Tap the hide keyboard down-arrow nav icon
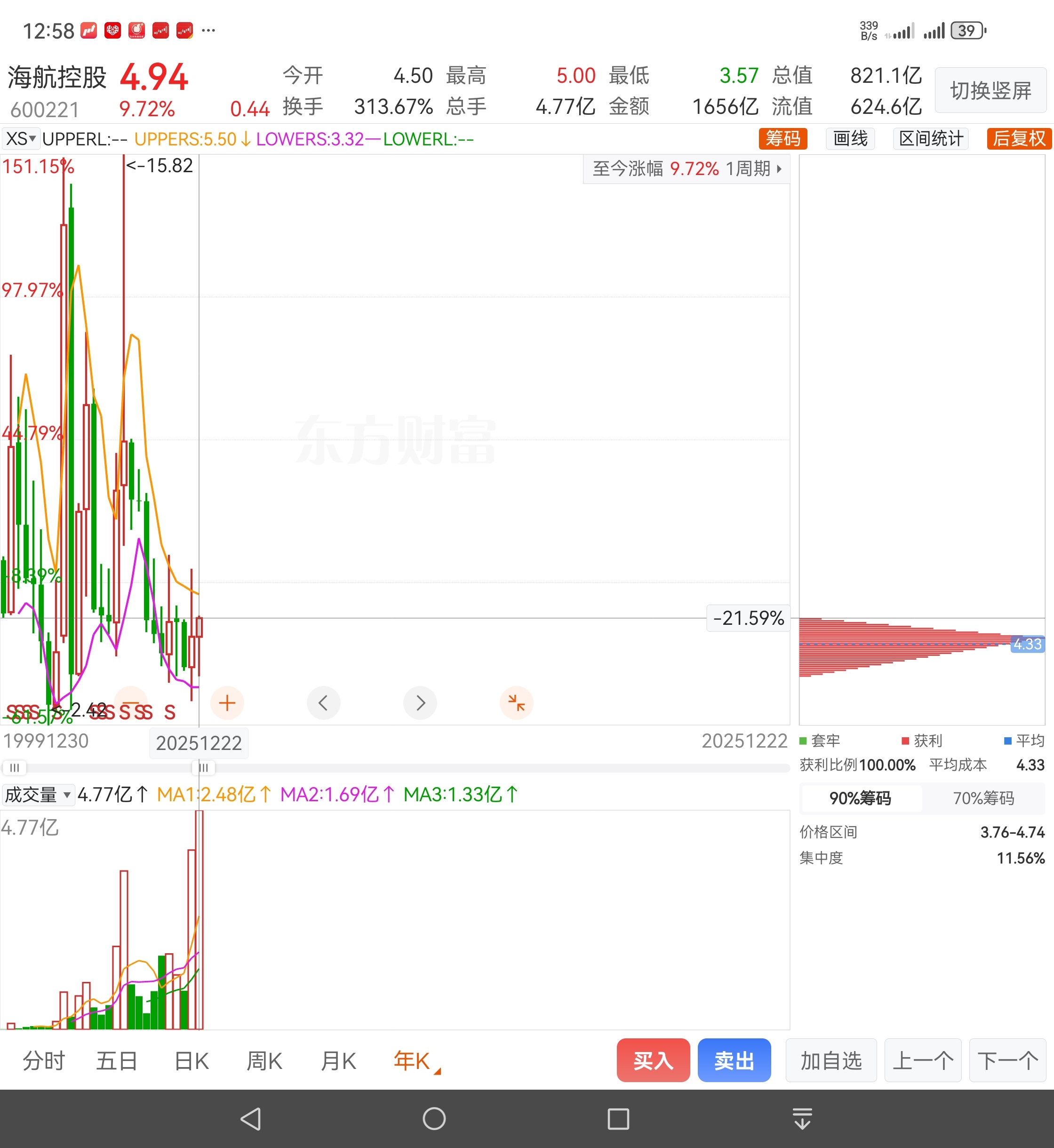The width and height of the screenshot is (1054, 1148). click(x=802, y=1118)
